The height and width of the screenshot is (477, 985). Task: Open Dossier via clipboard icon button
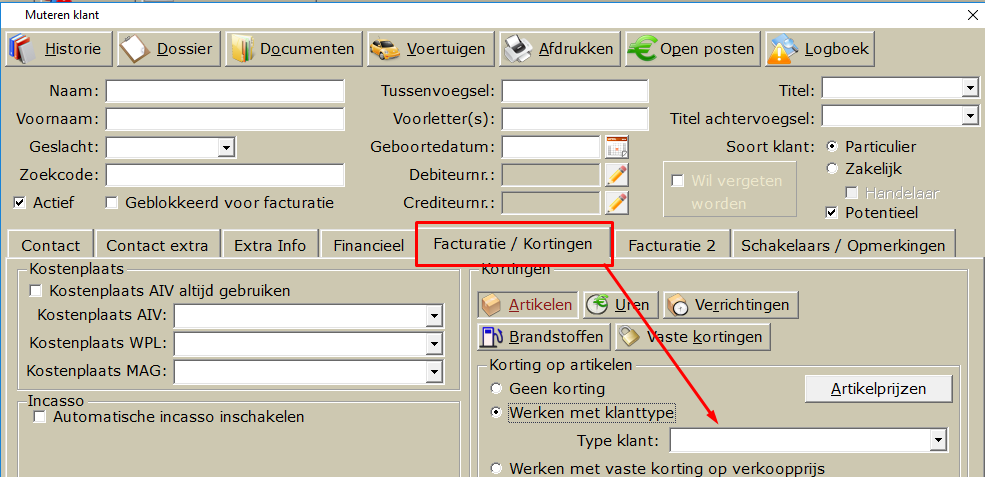[x=169, y=49]
